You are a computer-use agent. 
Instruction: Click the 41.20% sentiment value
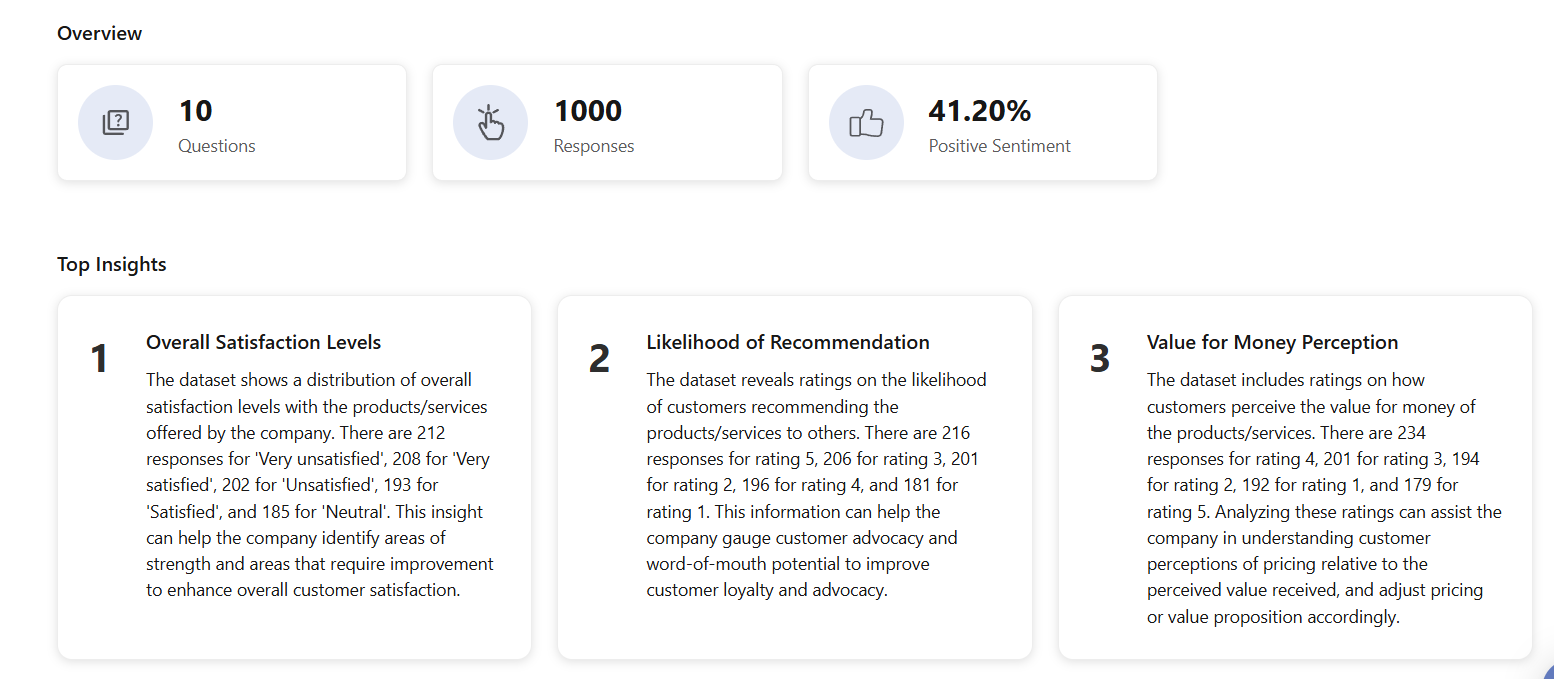(980, 111)
